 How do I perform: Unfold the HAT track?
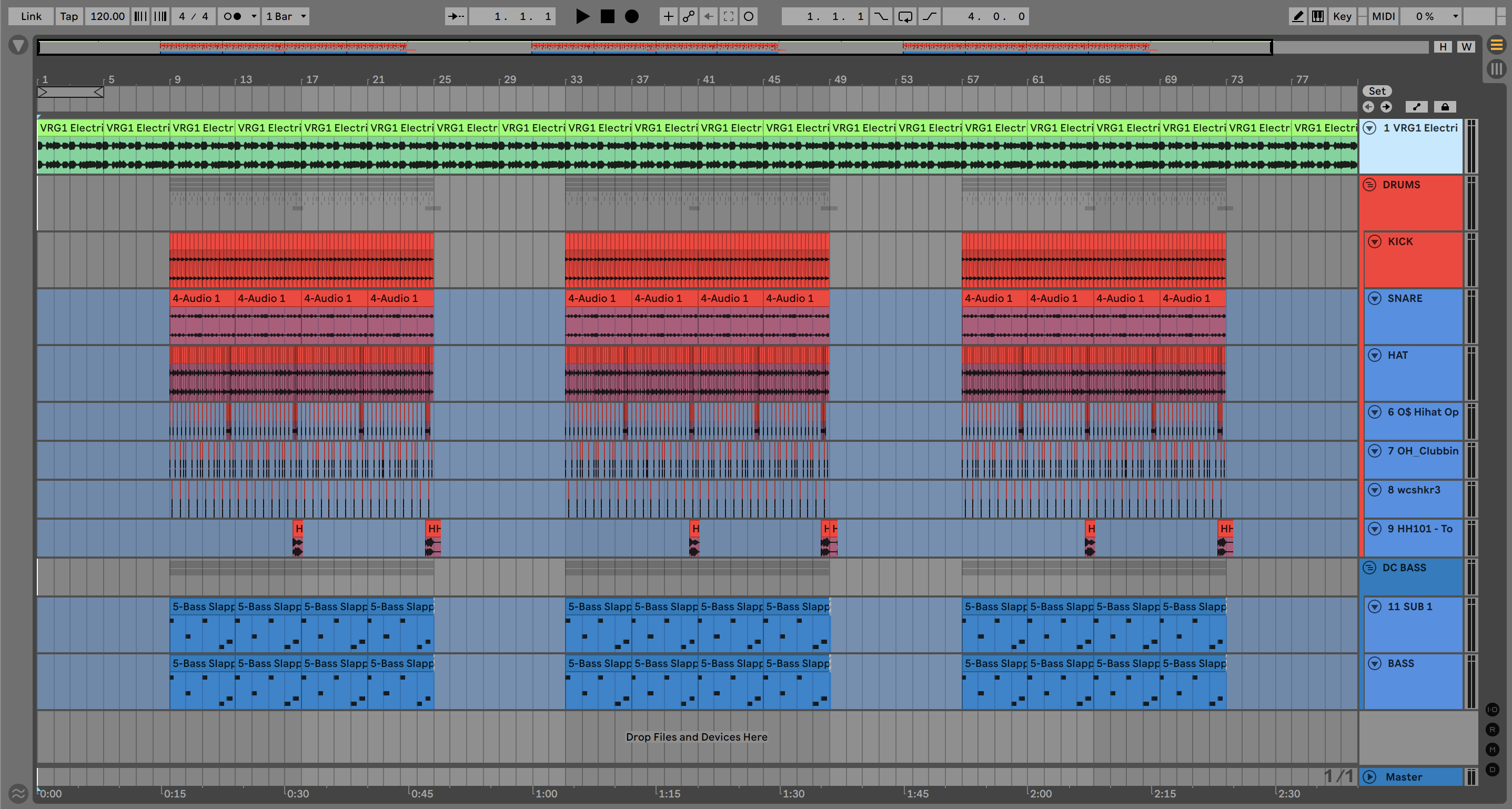point(1375,356)
